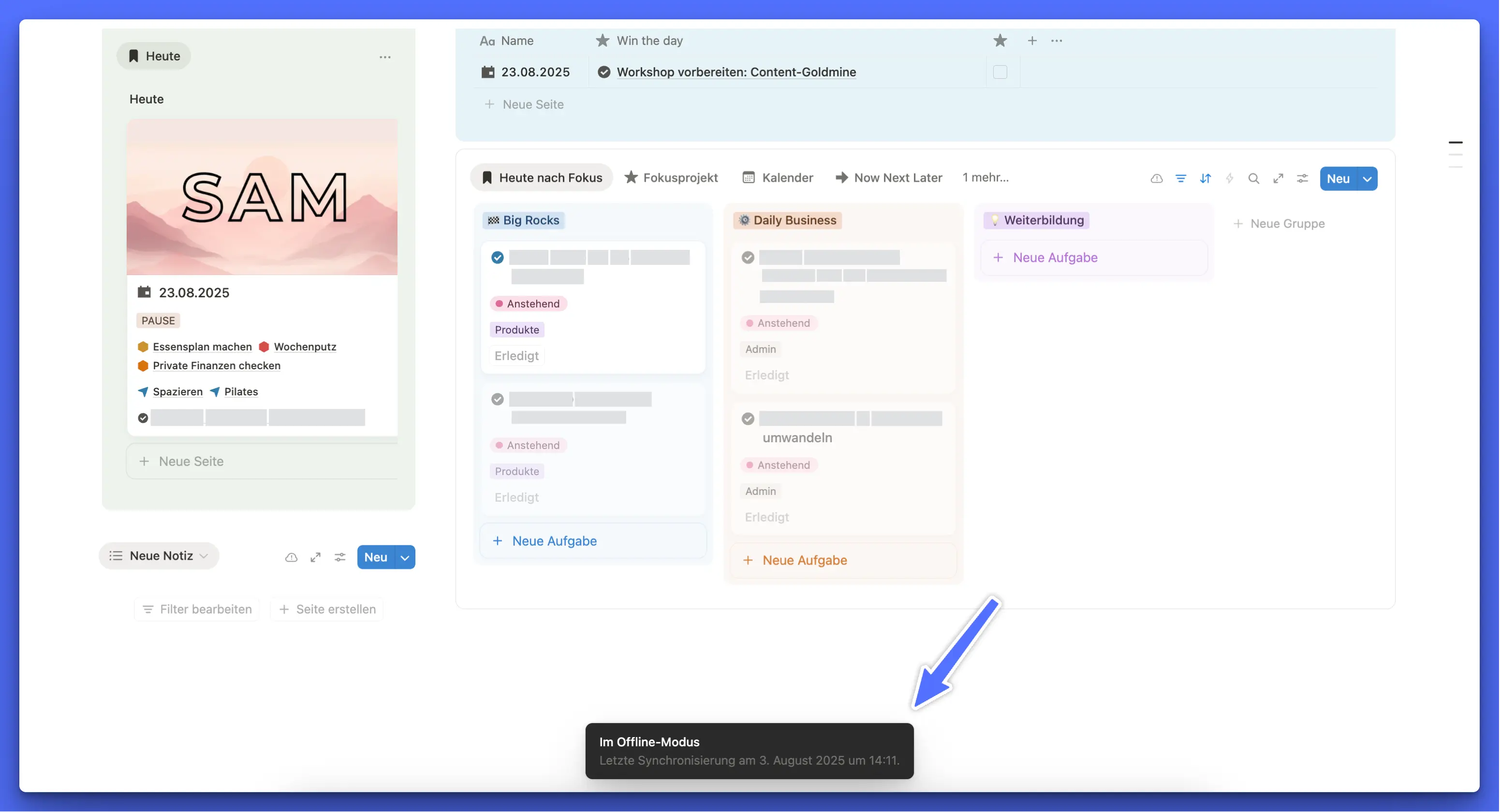
Task: Click the plus icon to add table column
Action: [x=1032, y=40]
